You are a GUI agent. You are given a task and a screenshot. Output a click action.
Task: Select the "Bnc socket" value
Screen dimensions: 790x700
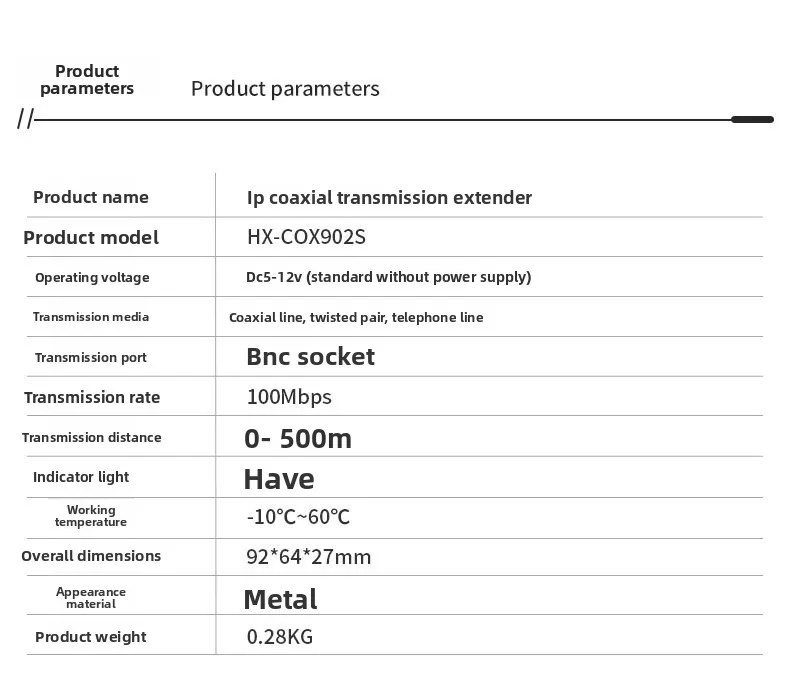click(310, 357)
